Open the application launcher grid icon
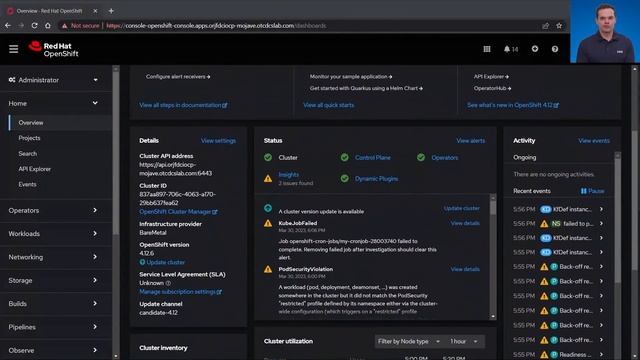 pyautogui.click(x=487, y=49)
